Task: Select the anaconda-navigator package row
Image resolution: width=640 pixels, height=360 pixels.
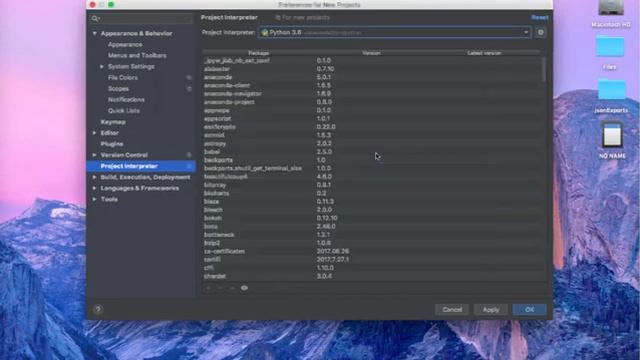Action: (371, 94)
